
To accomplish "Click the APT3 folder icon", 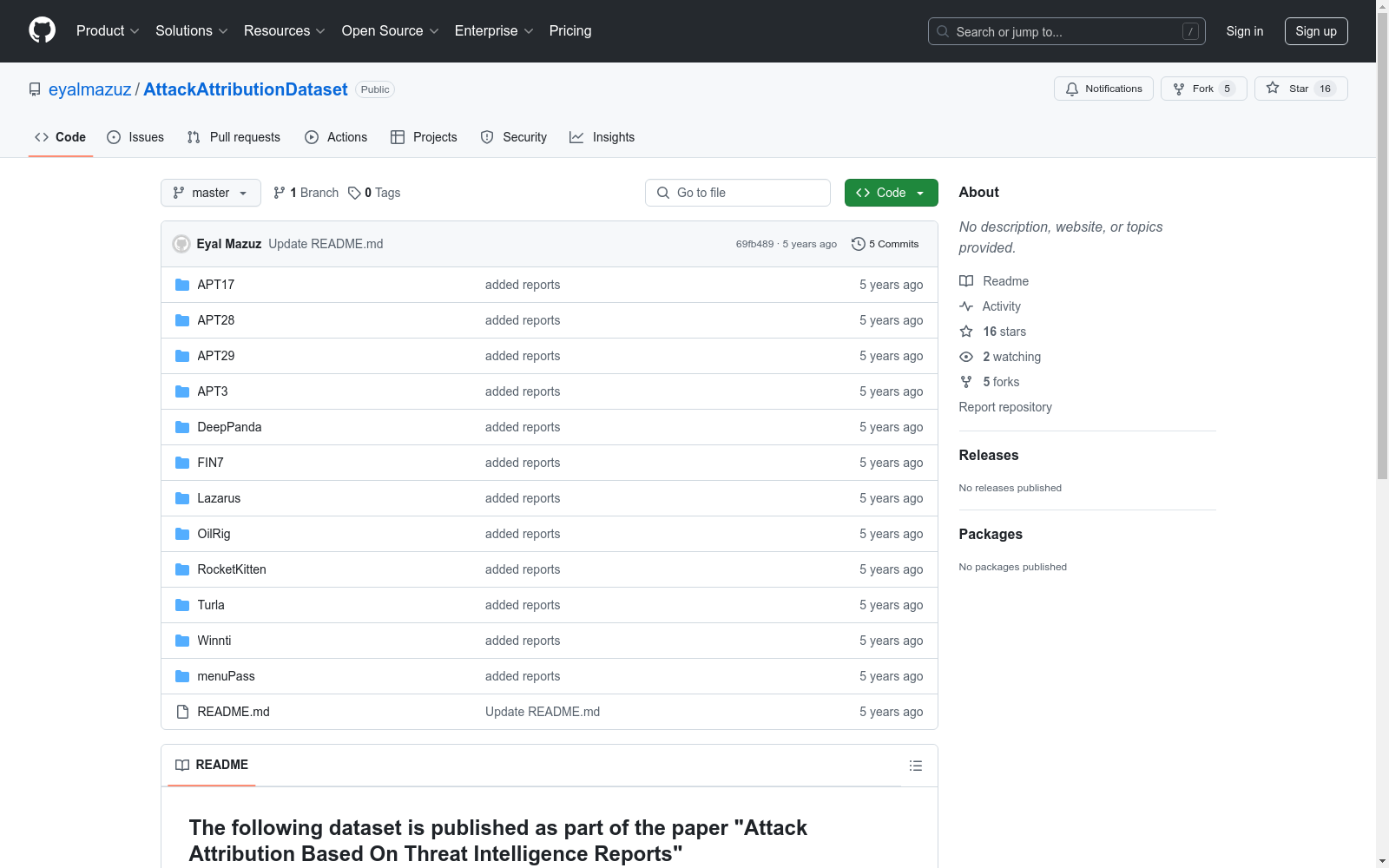I will click(182, 391).
